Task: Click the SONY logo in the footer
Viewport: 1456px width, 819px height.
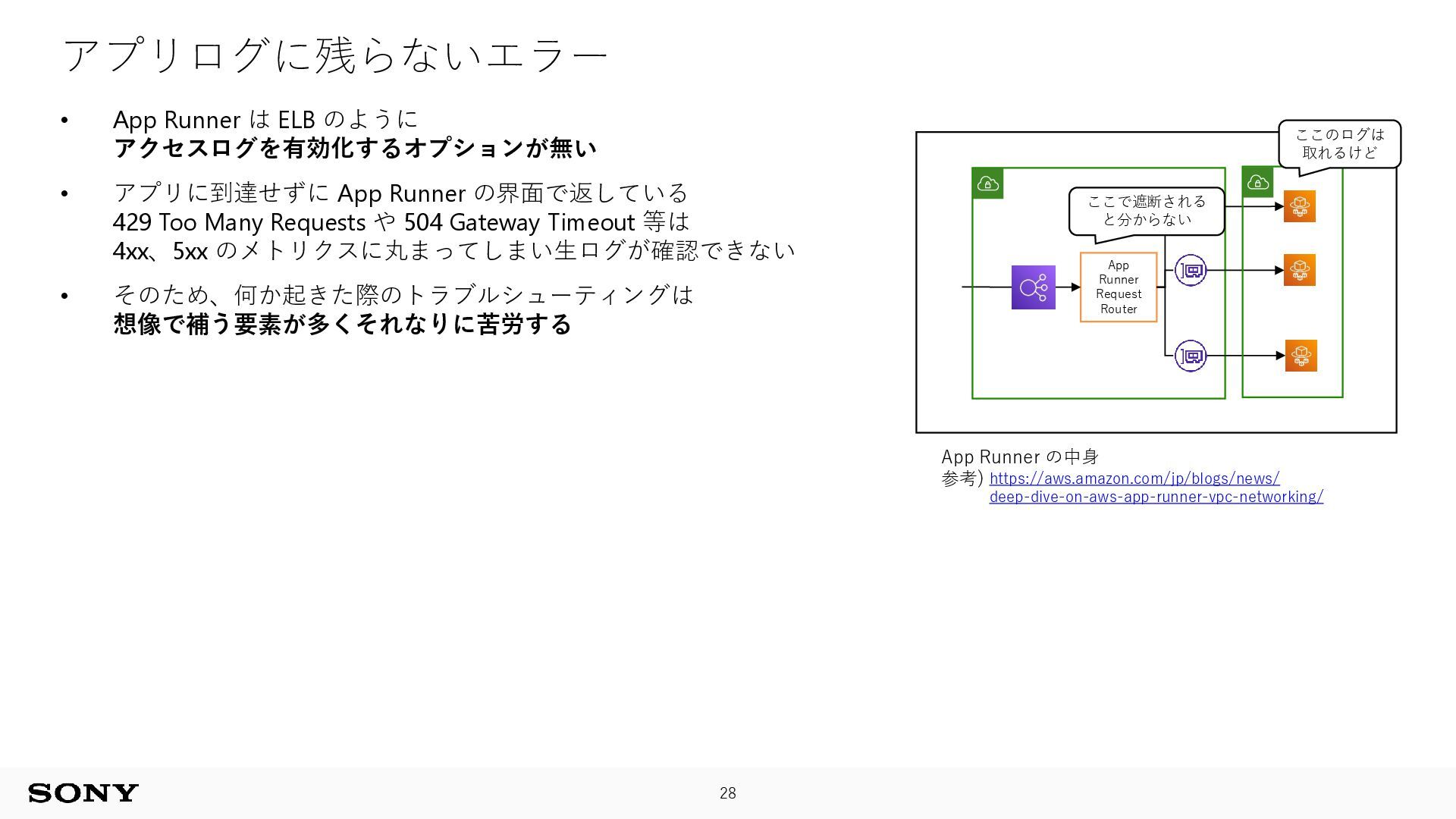Action: tap(83, 793)
